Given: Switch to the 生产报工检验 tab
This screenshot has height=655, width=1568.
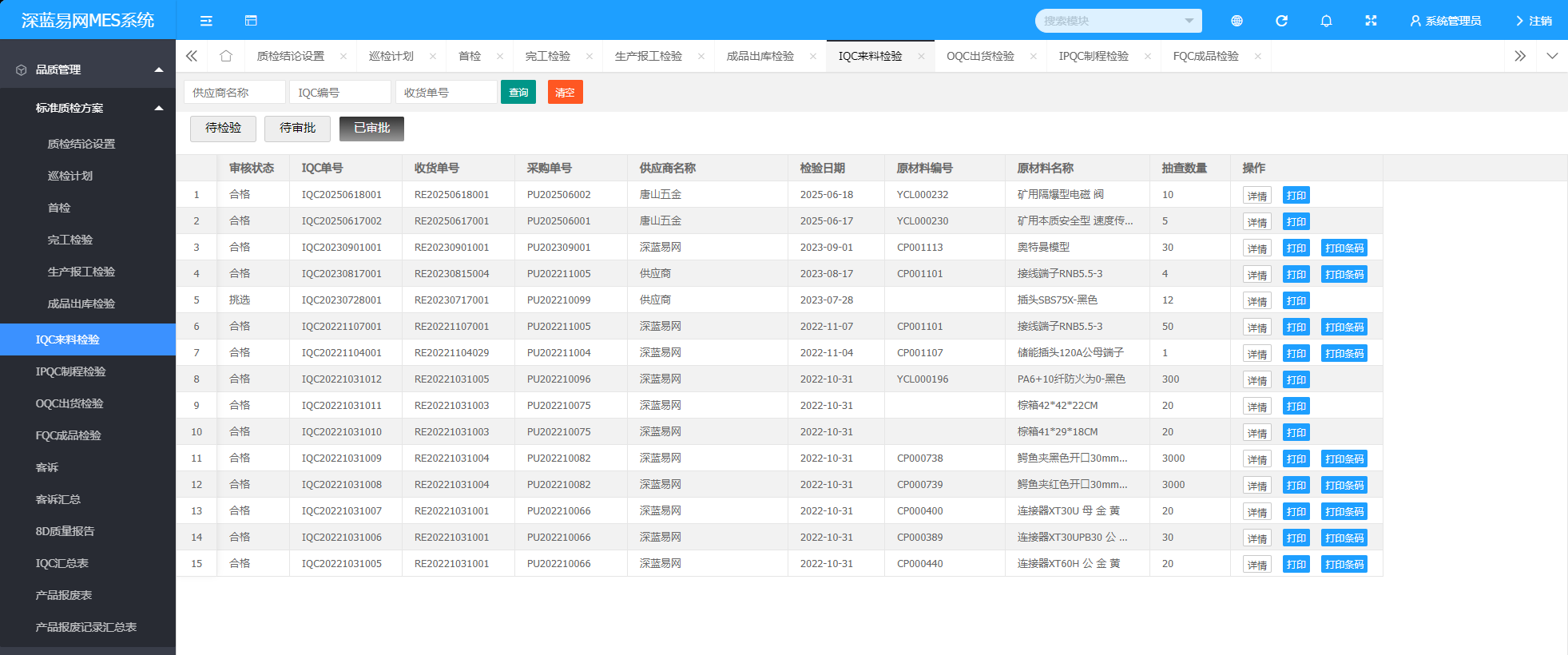Looking at the screenshot, I should (x=649, y=56).
